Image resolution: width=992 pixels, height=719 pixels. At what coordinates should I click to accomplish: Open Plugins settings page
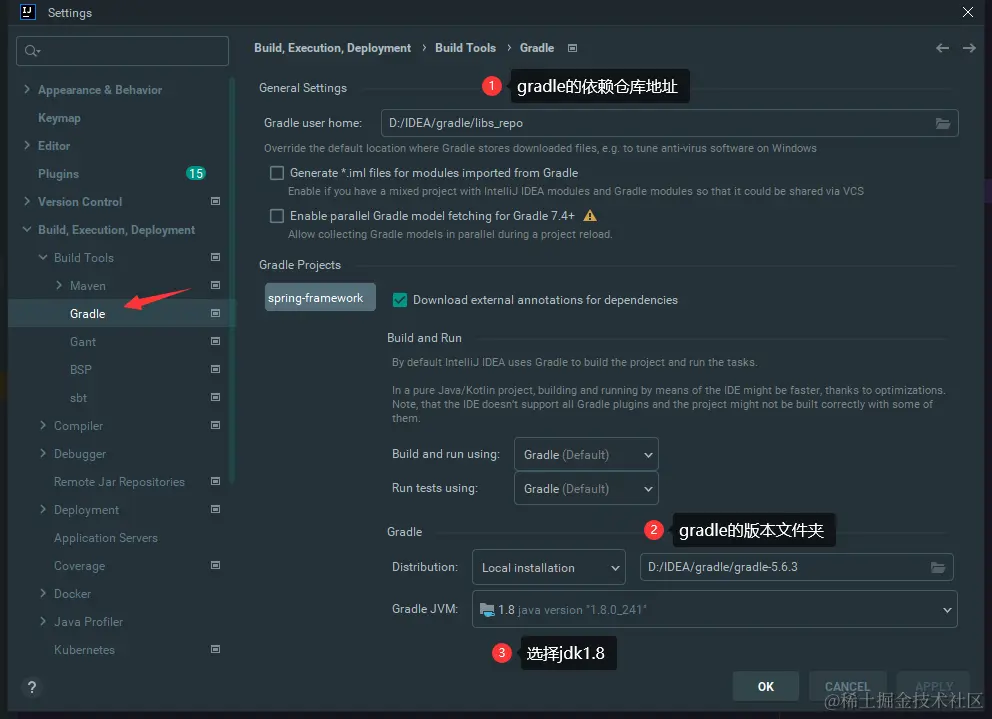(58, 173)
